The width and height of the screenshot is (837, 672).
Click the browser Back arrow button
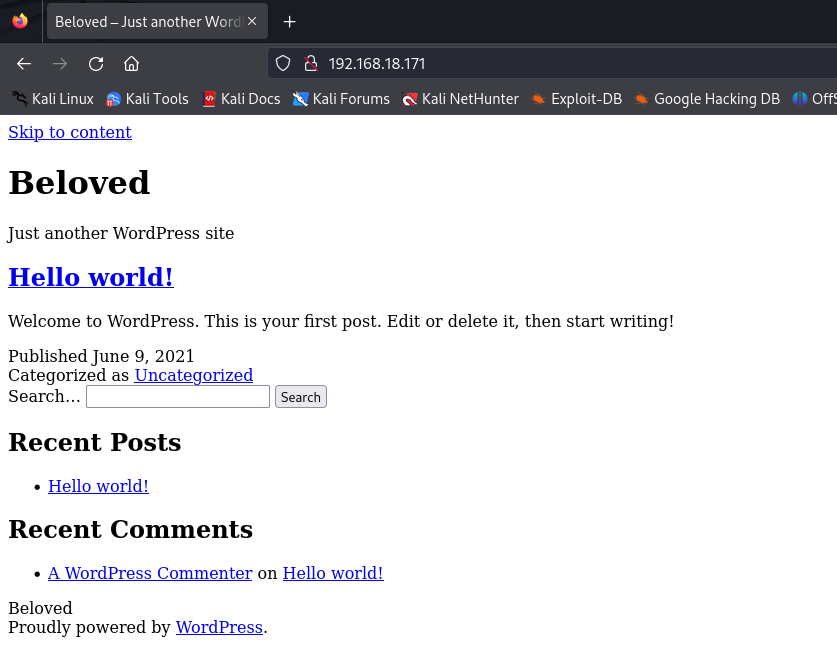pos(24,64)
